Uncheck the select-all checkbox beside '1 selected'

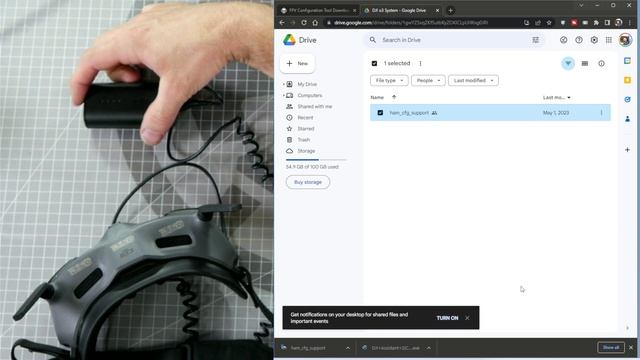(374, 63)
